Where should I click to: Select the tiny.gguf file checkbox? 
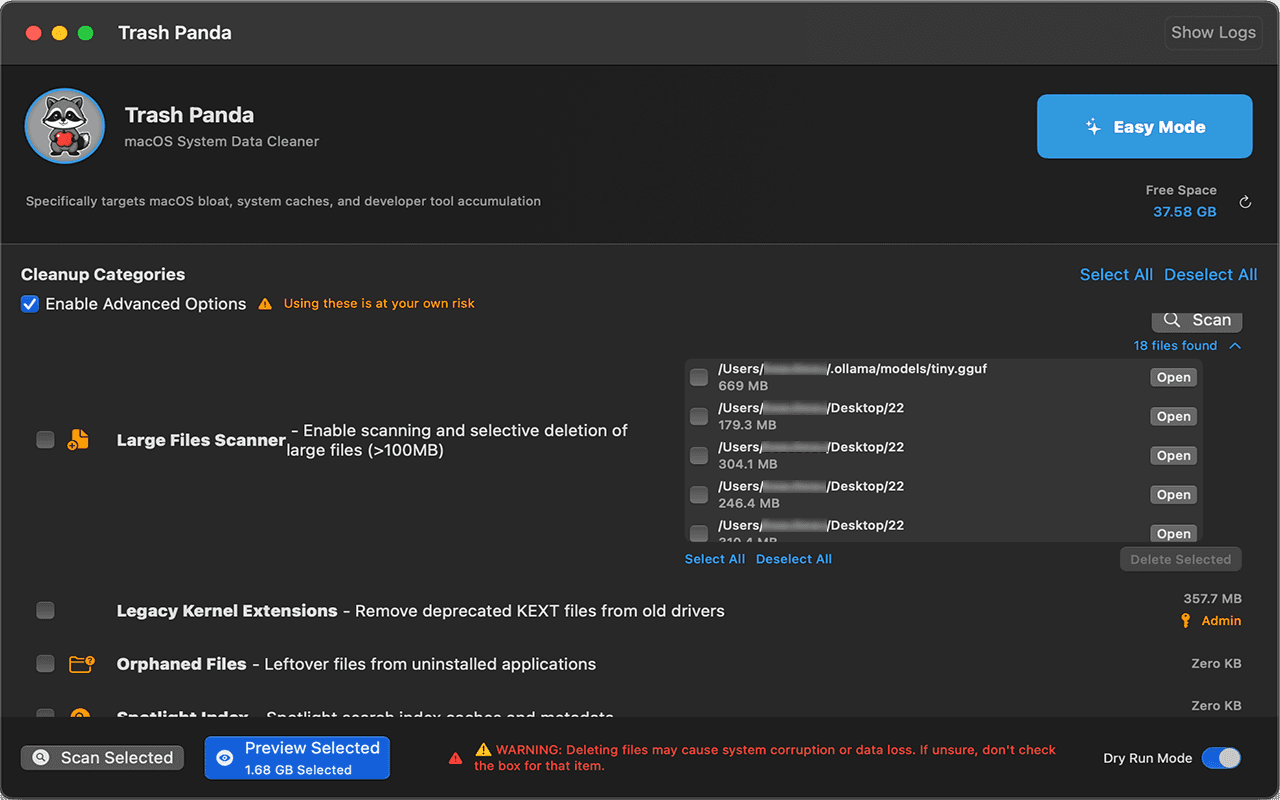click(x=699, y=378)
